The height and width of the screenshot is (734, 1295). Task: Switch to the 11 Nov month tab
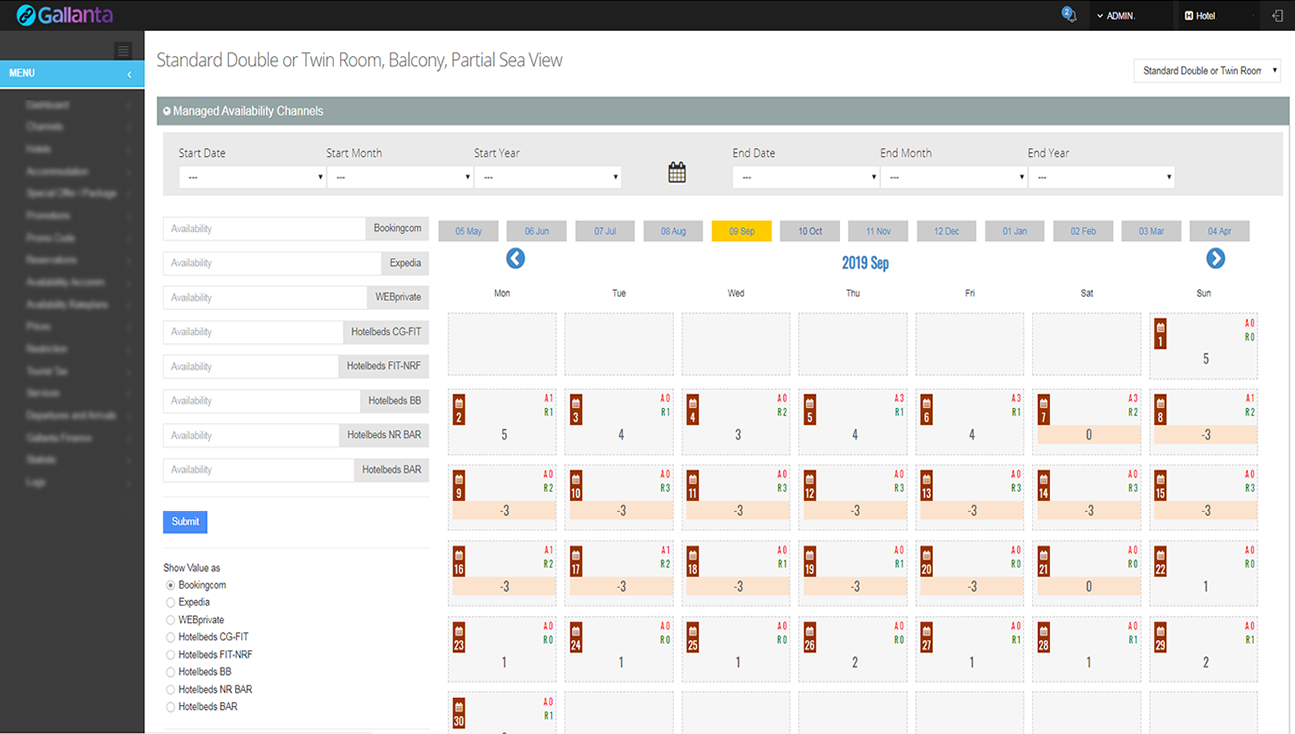878,231
